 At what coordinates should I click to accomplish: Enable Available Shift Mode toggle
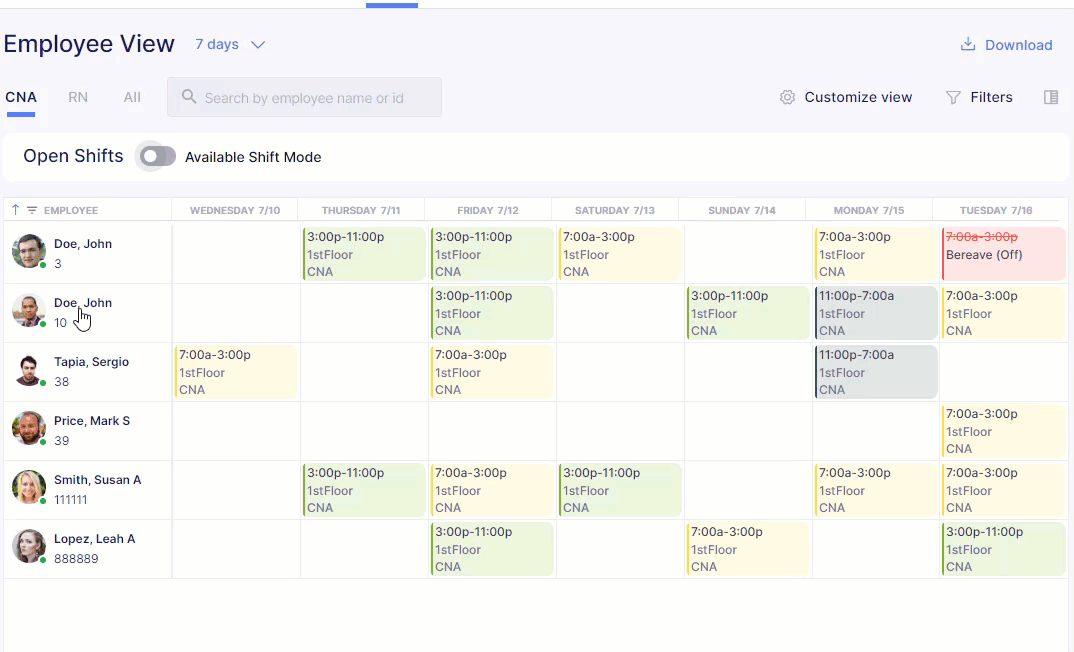coord(158,156)
